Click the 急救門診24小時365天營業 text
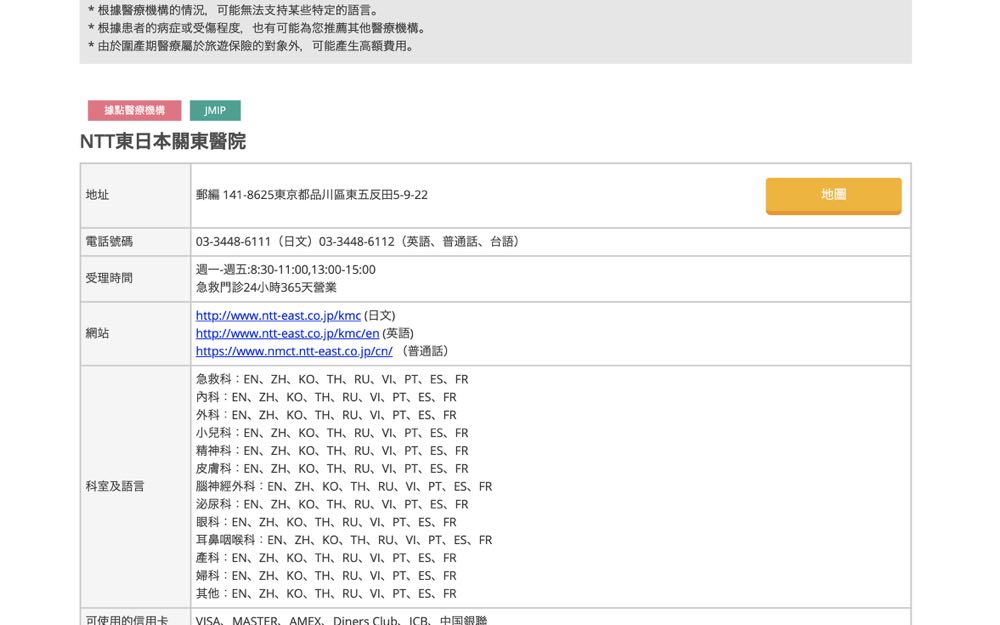 click(266, 287)
